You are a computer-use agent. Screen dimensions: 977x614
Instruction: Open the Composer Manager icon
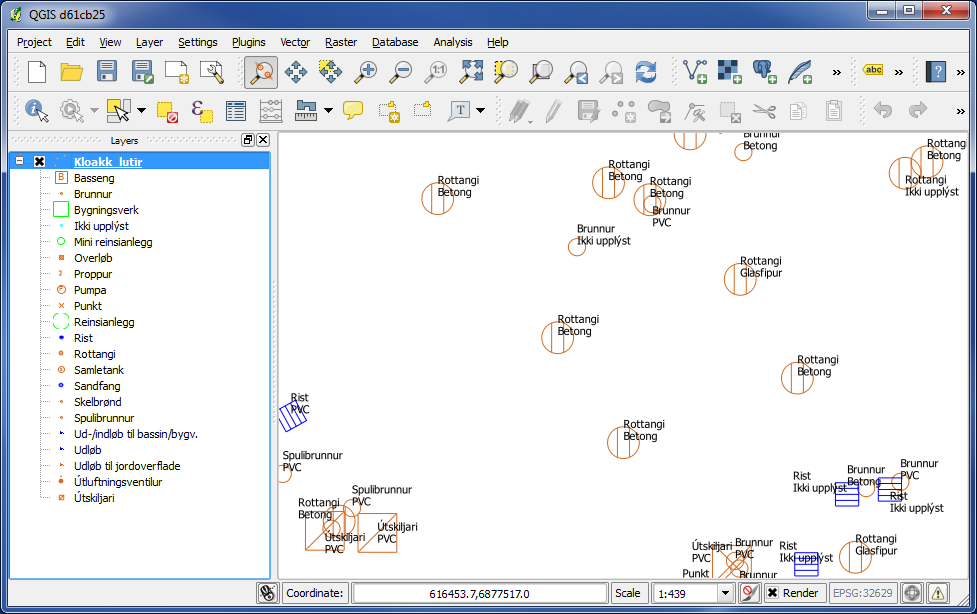[212, 72]
